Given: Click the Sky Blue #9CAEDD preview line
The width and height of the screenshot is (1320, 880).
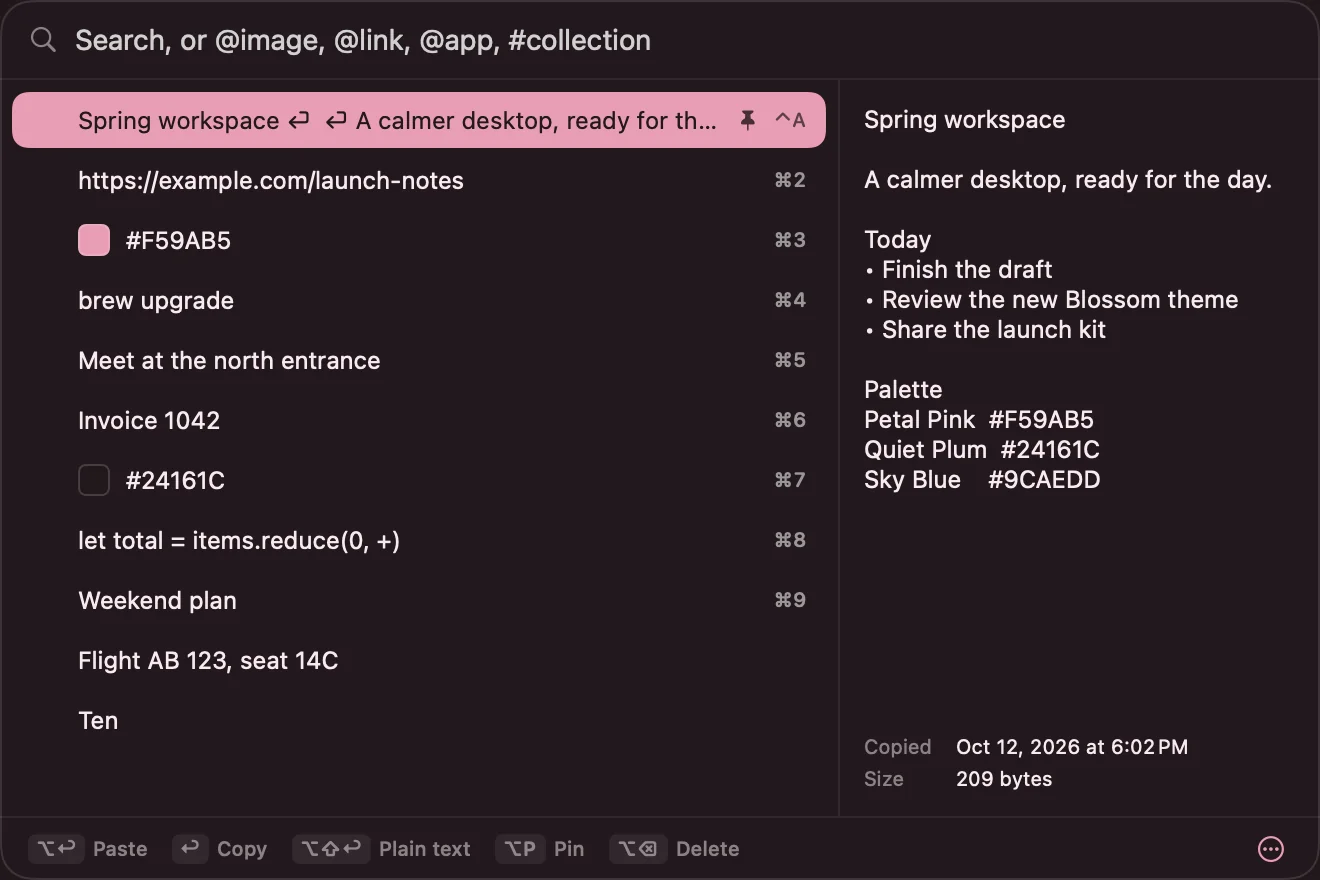Looking at the screenshot, I should tap(982, 480).
